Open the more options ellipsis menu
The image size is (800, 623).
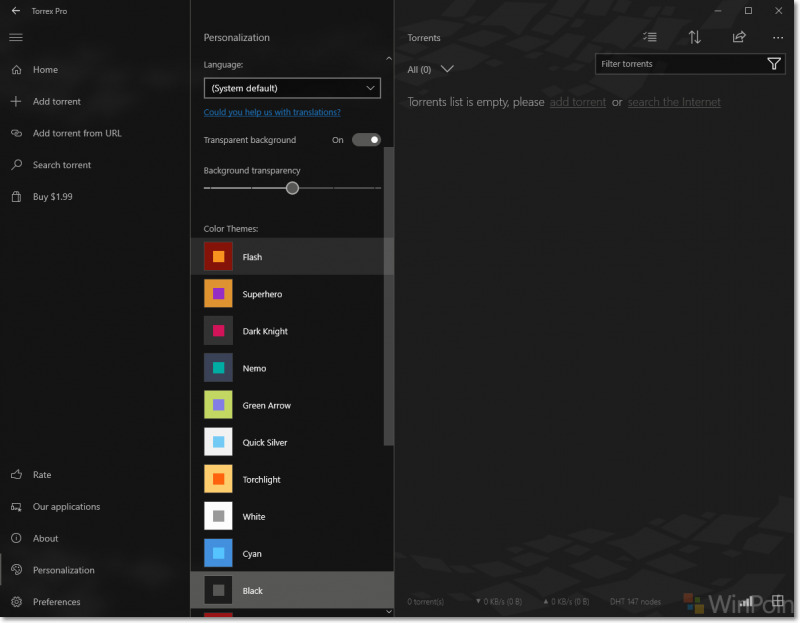[778, 37]
